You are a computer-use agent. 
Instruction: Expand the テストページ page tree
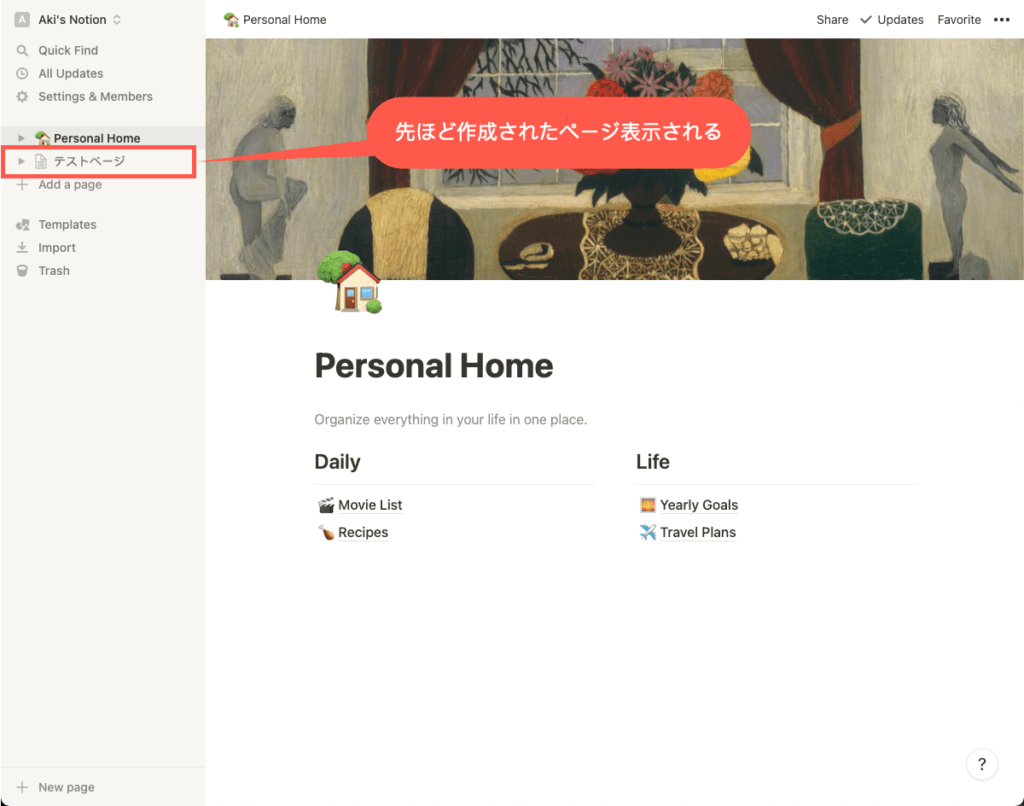21,161
